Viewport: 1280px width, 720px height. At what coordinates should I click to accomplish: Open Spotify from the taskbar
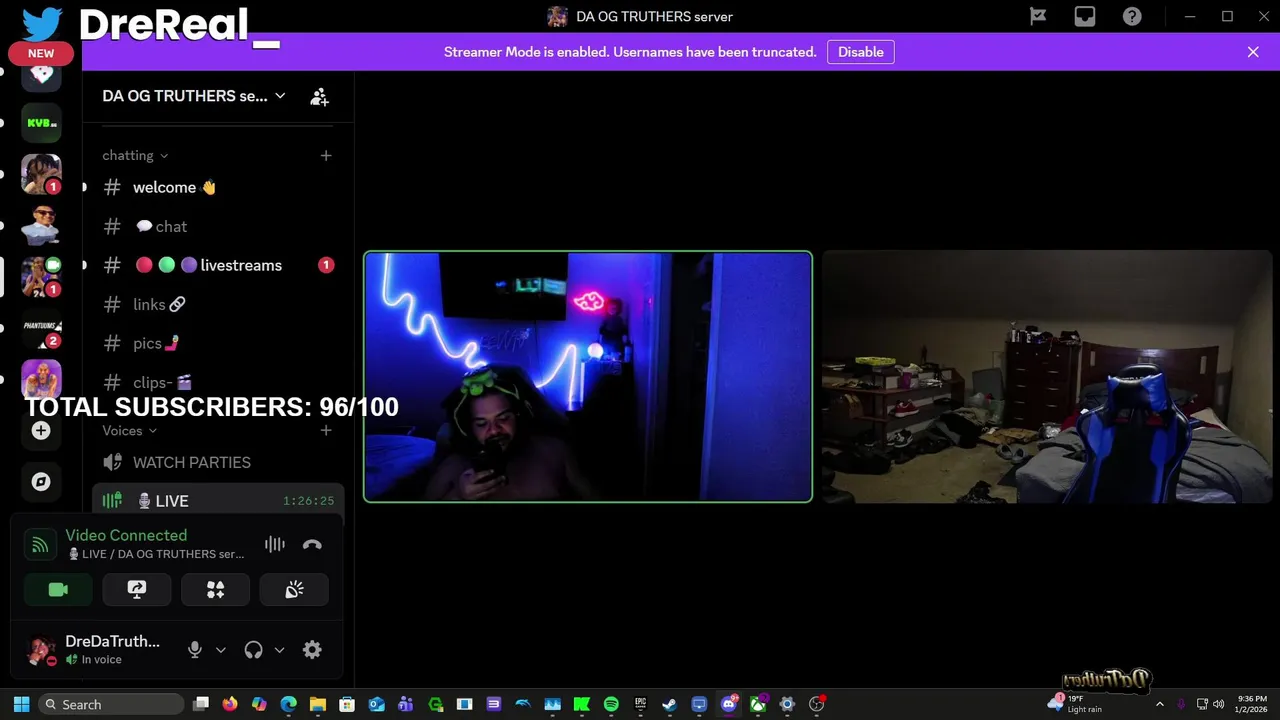(611, 704)
